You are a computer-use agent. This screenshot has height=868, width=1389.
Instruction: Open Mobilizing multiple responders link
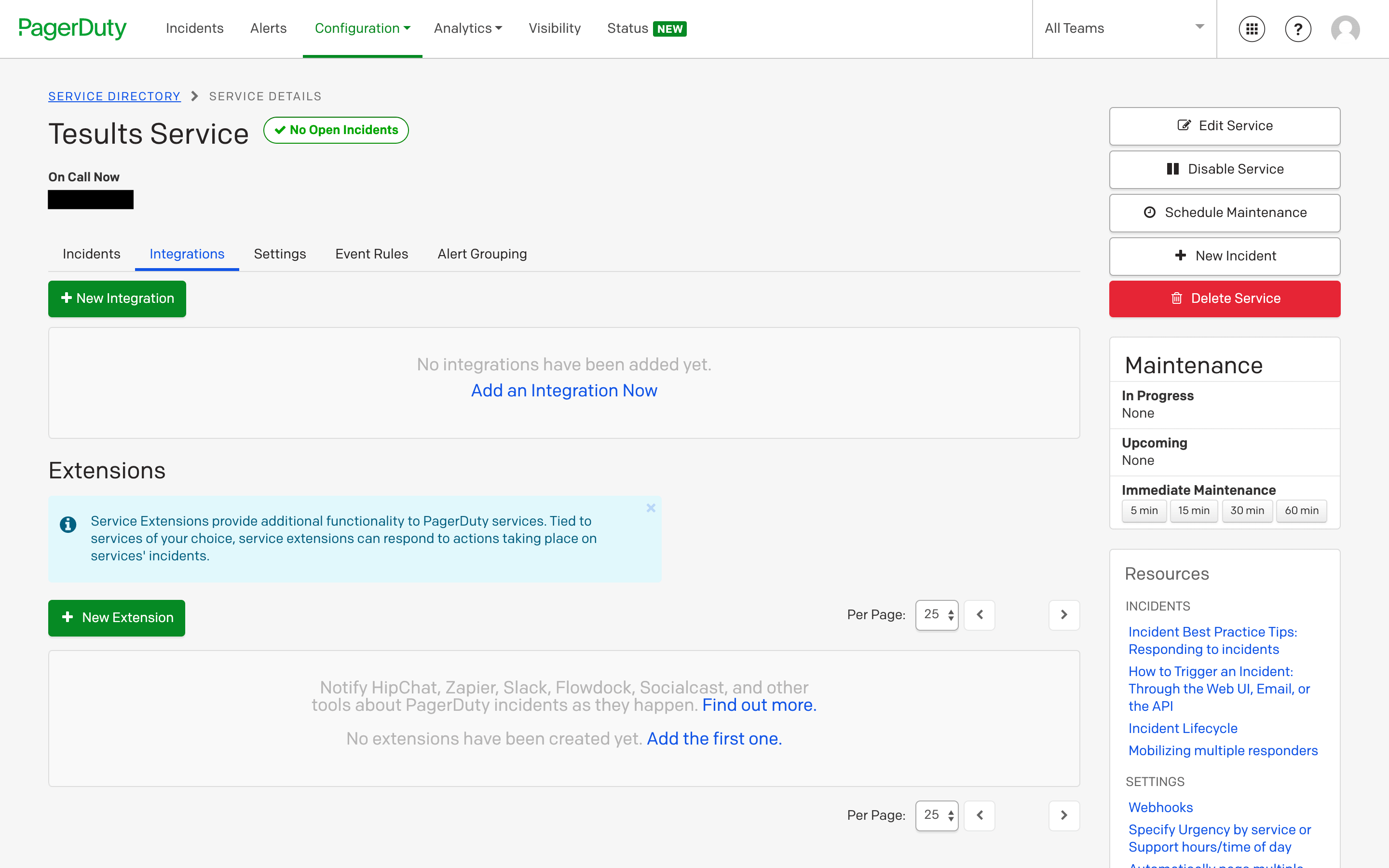(x=1223, y=751)
